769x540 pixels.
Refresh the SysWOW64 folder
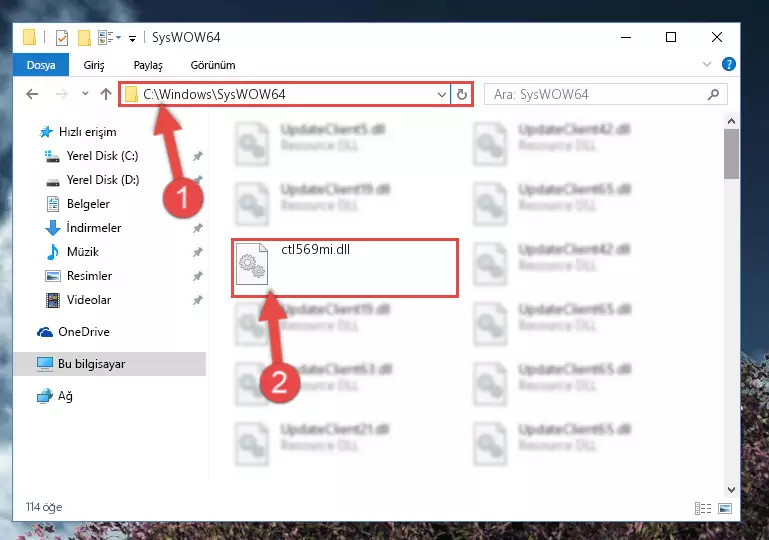(461, 94)
